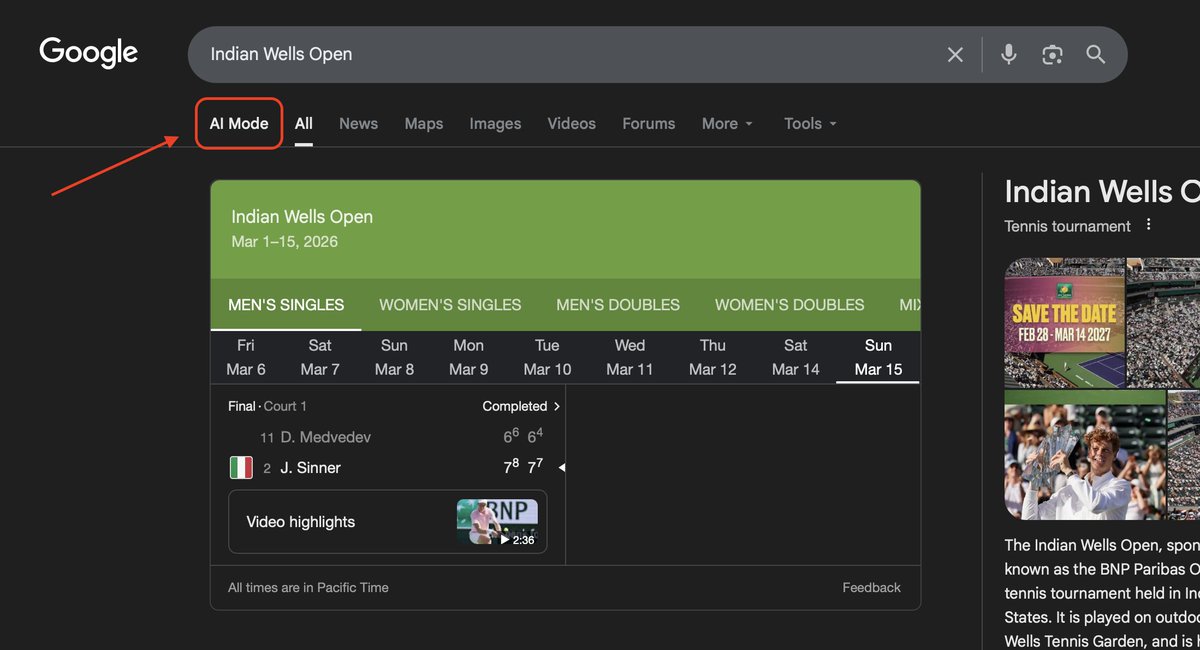Click the D. Medvedev player name
The width and height of the screenshot is (1200, 650).
pyautogui.click(x=326, y=437)
